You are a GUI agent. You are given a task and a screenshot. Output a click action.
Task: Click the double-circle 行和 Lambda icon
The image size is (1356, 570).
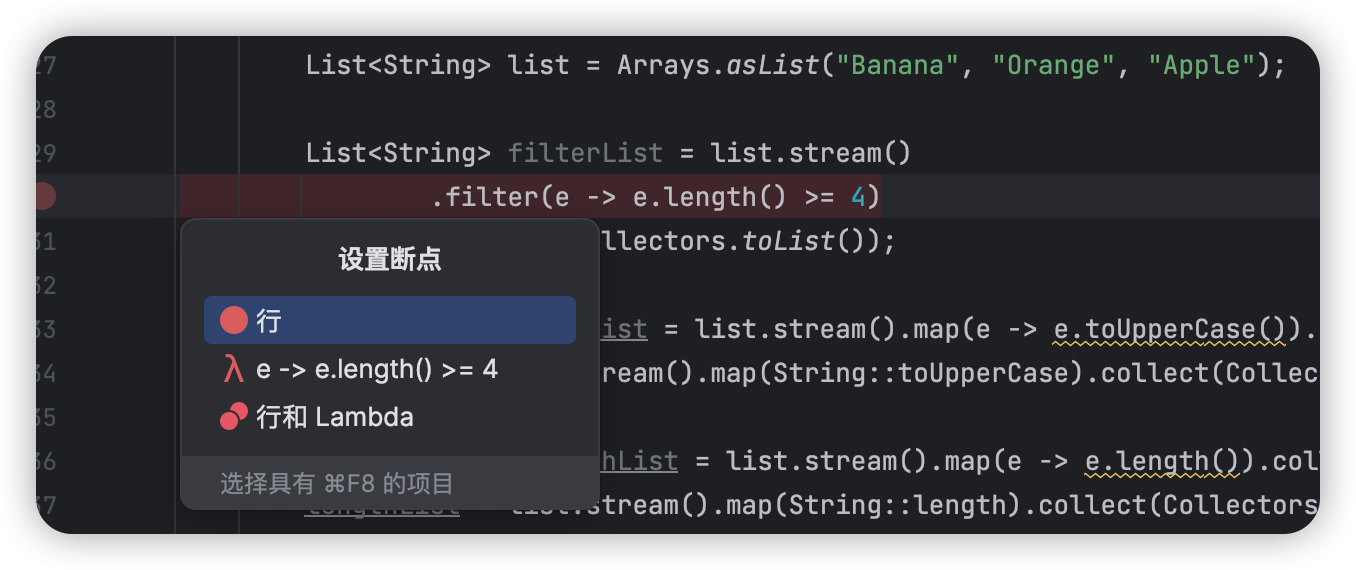click(234, 417)
